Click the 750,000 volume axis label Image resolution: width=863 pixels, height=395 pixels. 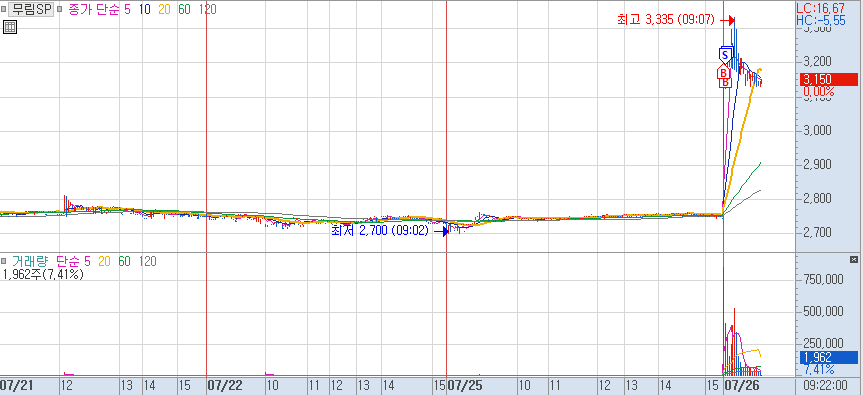(x=823, y=279)
